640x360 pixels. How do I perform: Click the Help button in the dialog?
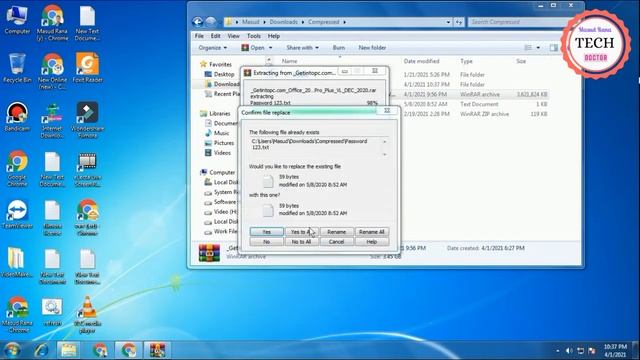[x=371, y=242]
